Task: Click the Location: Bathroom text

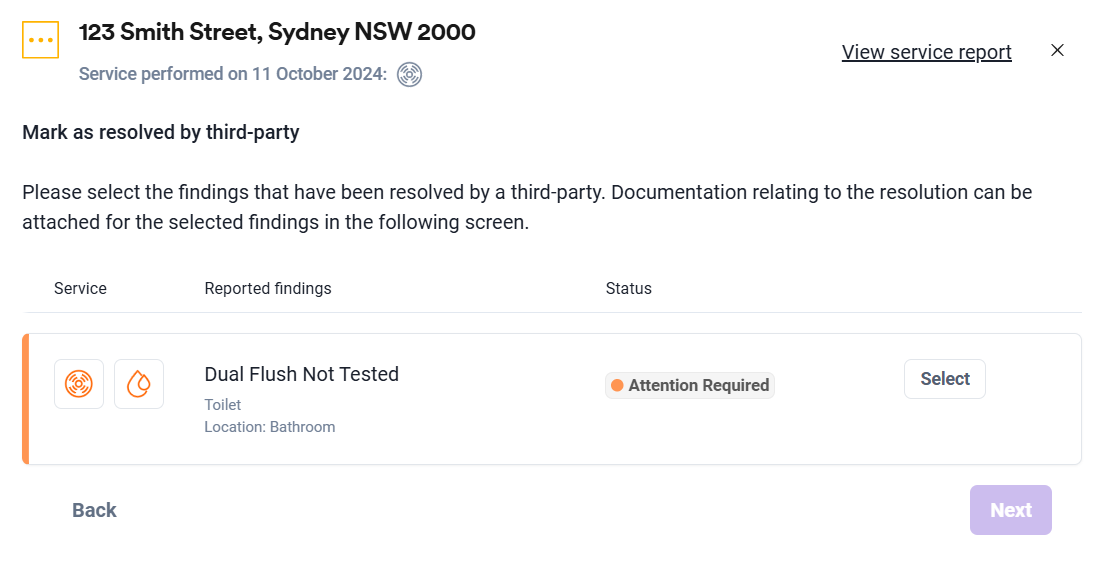Action: pos(269,427)
